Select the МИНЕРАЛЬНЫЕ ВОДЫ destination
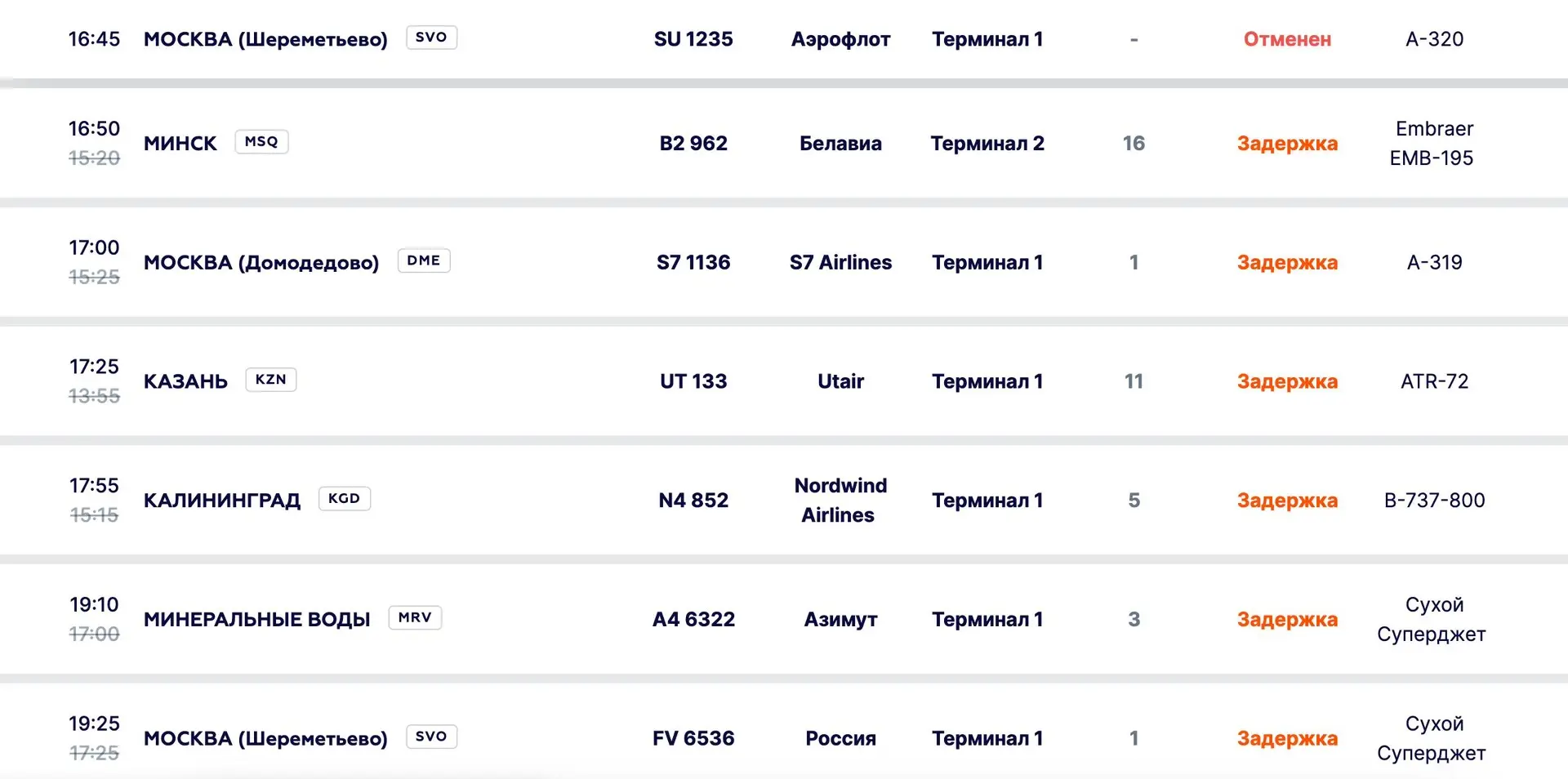 [256, 620]
